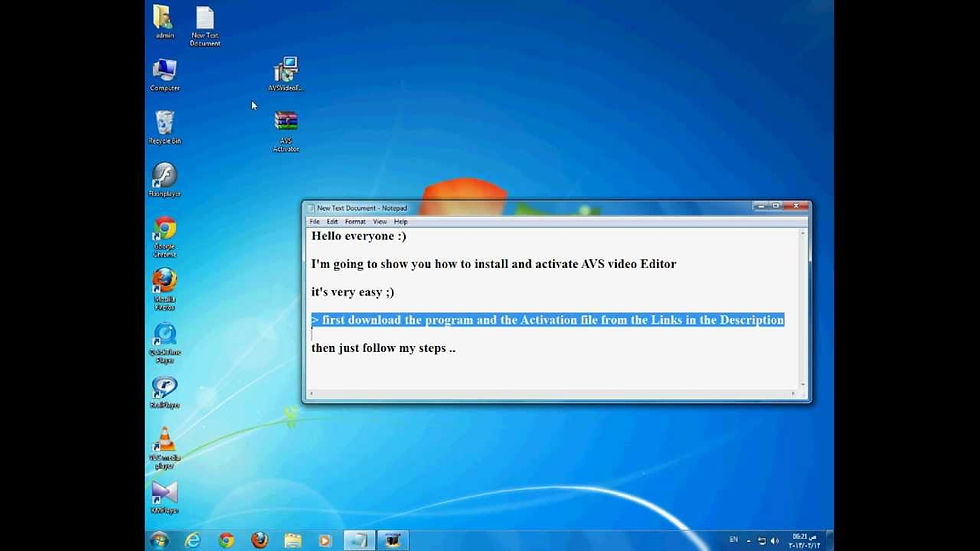Screen dimensions: 980x551
Task: Click the 'Hello everyone :)' line
Action: (359, 236)
